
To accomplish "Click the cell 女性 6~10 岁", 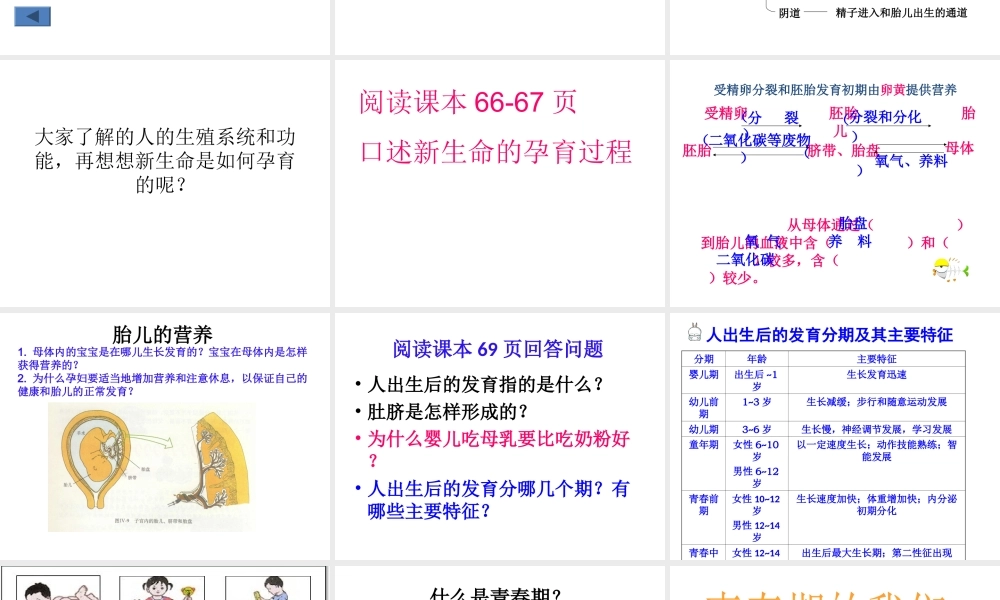I will pyautogui.click(x=756, y=450).
